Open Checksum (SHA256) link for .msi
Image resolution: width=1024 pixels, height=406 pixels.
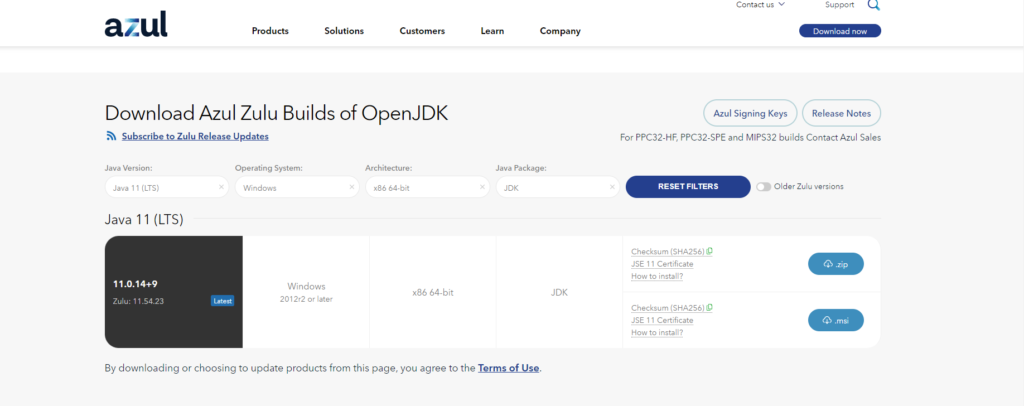tap(667, 308)
